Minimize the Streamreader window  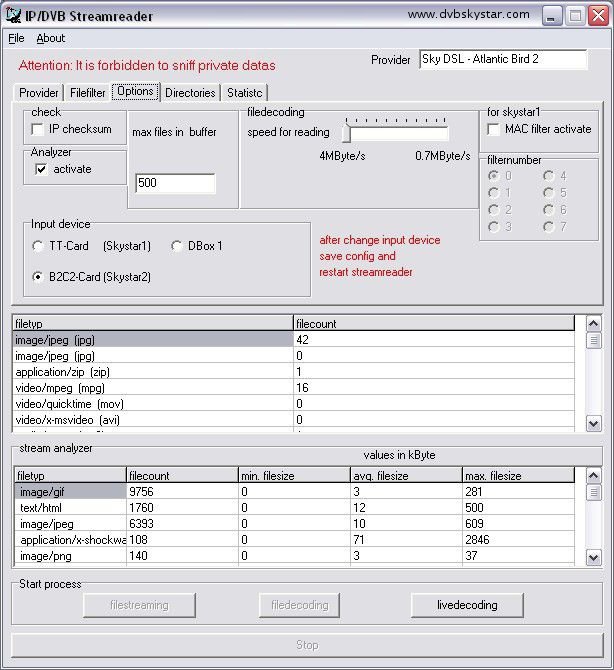coord(552,16)
